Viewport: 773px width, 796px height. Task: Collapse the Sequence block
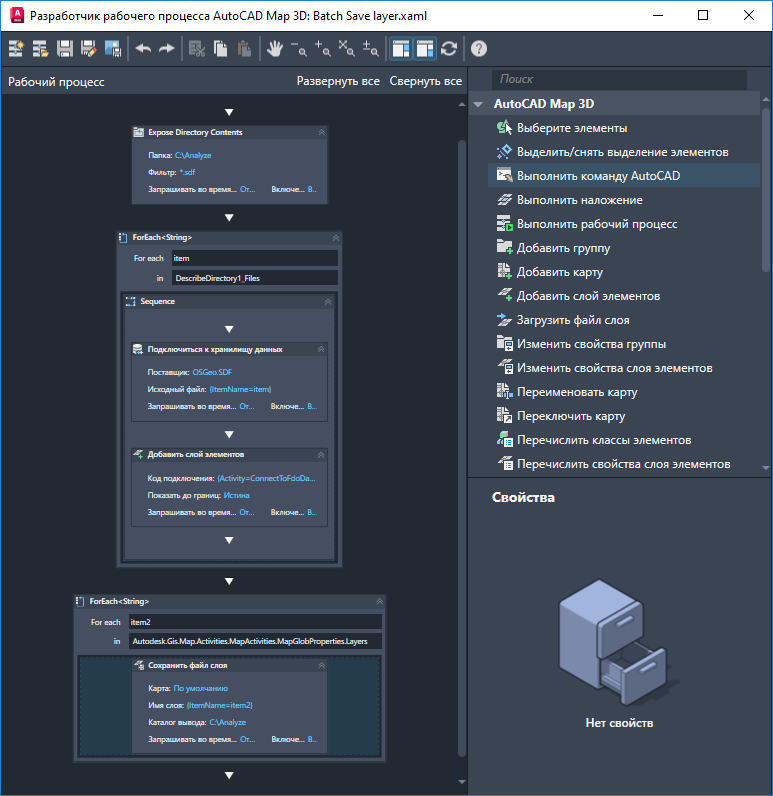click(328, 302)
